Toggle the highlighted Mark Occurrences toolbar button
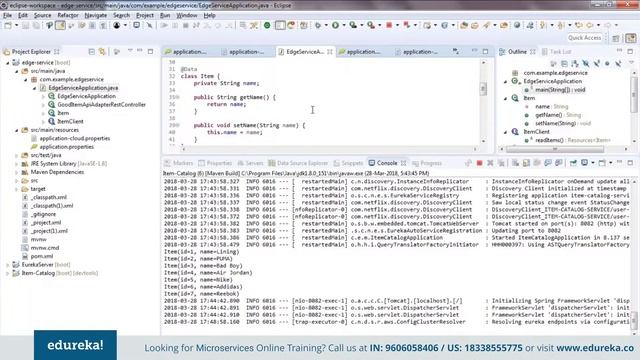The image size is (640, 360). (x=60, y=25)
